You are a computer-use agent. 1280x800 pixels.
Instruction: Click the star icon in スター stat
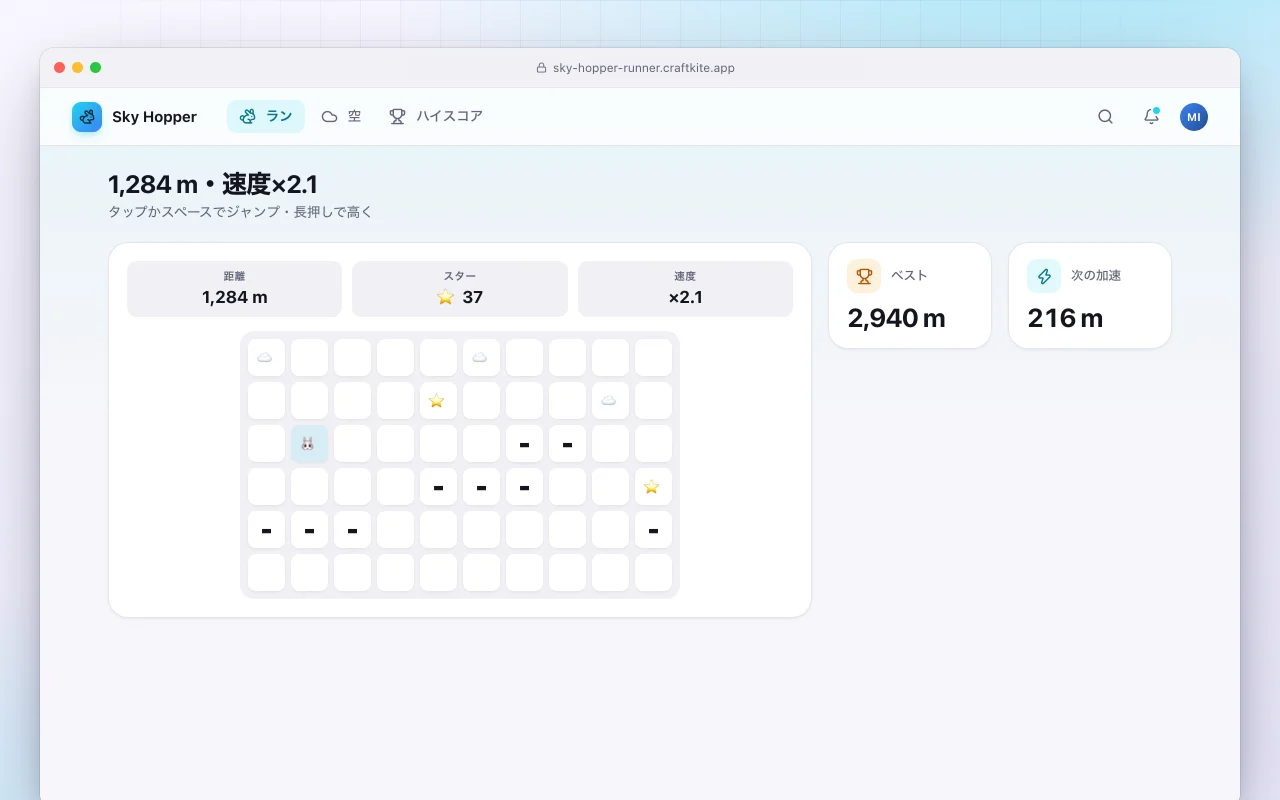(x=446, y=297)
